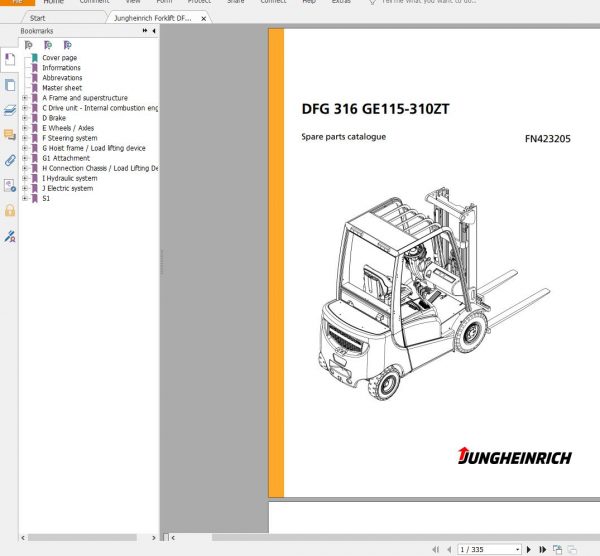Open the page number dropdown
Image resolution: width=600 pixels, height=556 pixels.
pyautogui.click(x=516, y=549)
